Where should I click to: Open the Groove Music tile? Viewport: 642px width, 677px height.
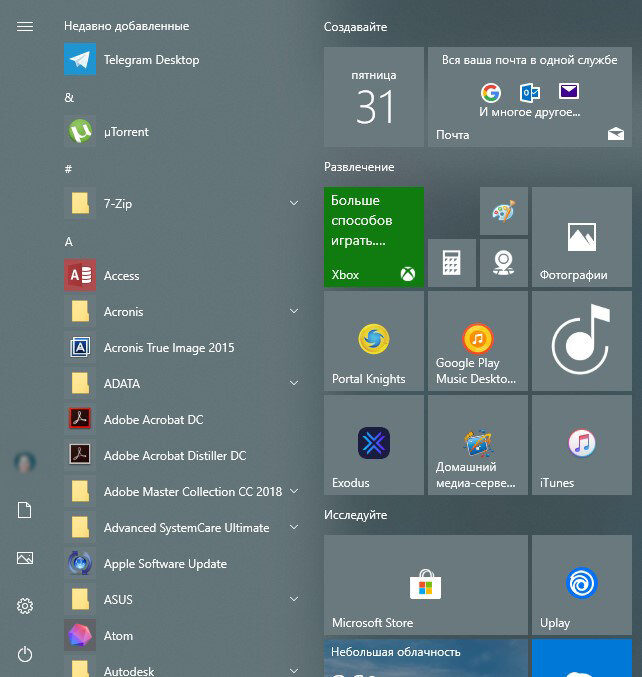(582, 341)
